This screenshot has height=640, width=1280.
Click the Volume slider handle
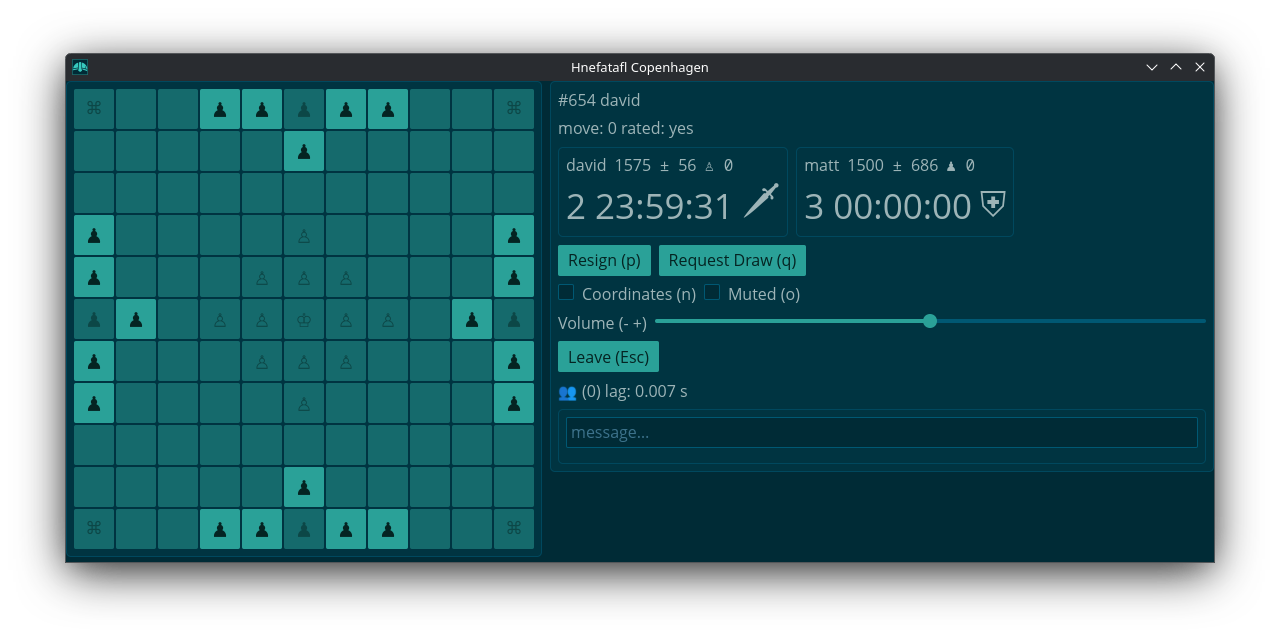click(x=930, y=321)
